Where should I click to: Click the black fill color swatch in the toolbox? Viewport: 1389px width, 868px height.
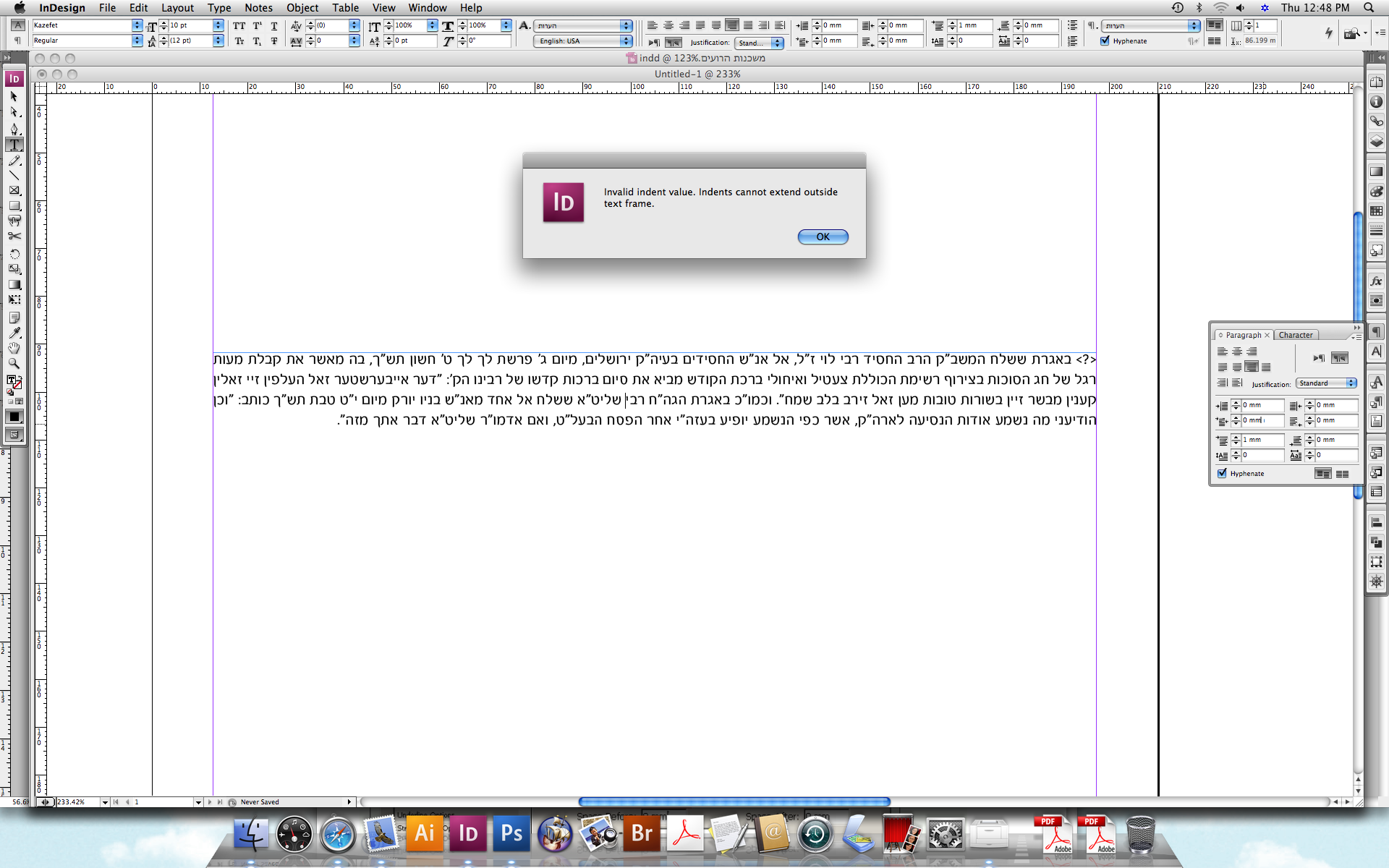point(14,417)
